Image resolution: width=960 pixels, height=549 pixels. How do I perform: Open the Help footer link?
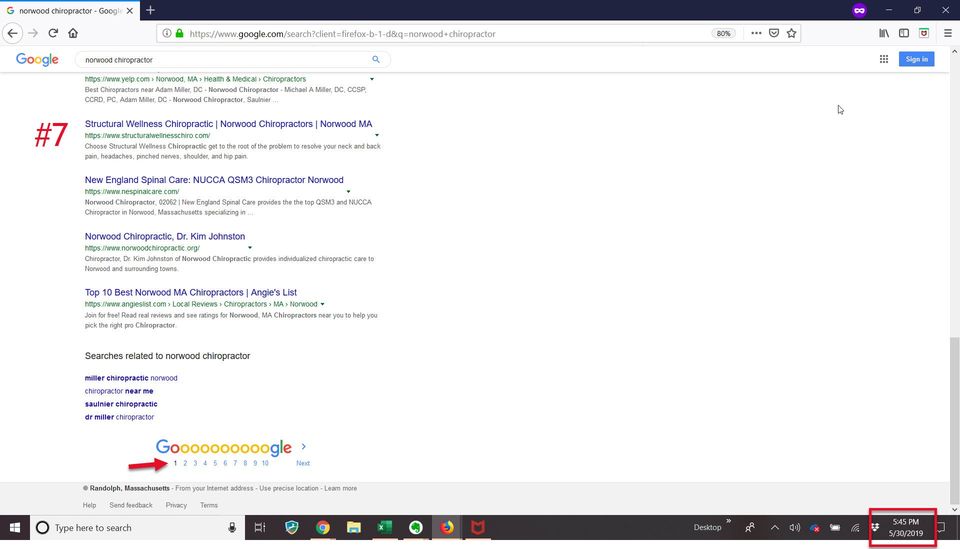[x=89, y=506]
